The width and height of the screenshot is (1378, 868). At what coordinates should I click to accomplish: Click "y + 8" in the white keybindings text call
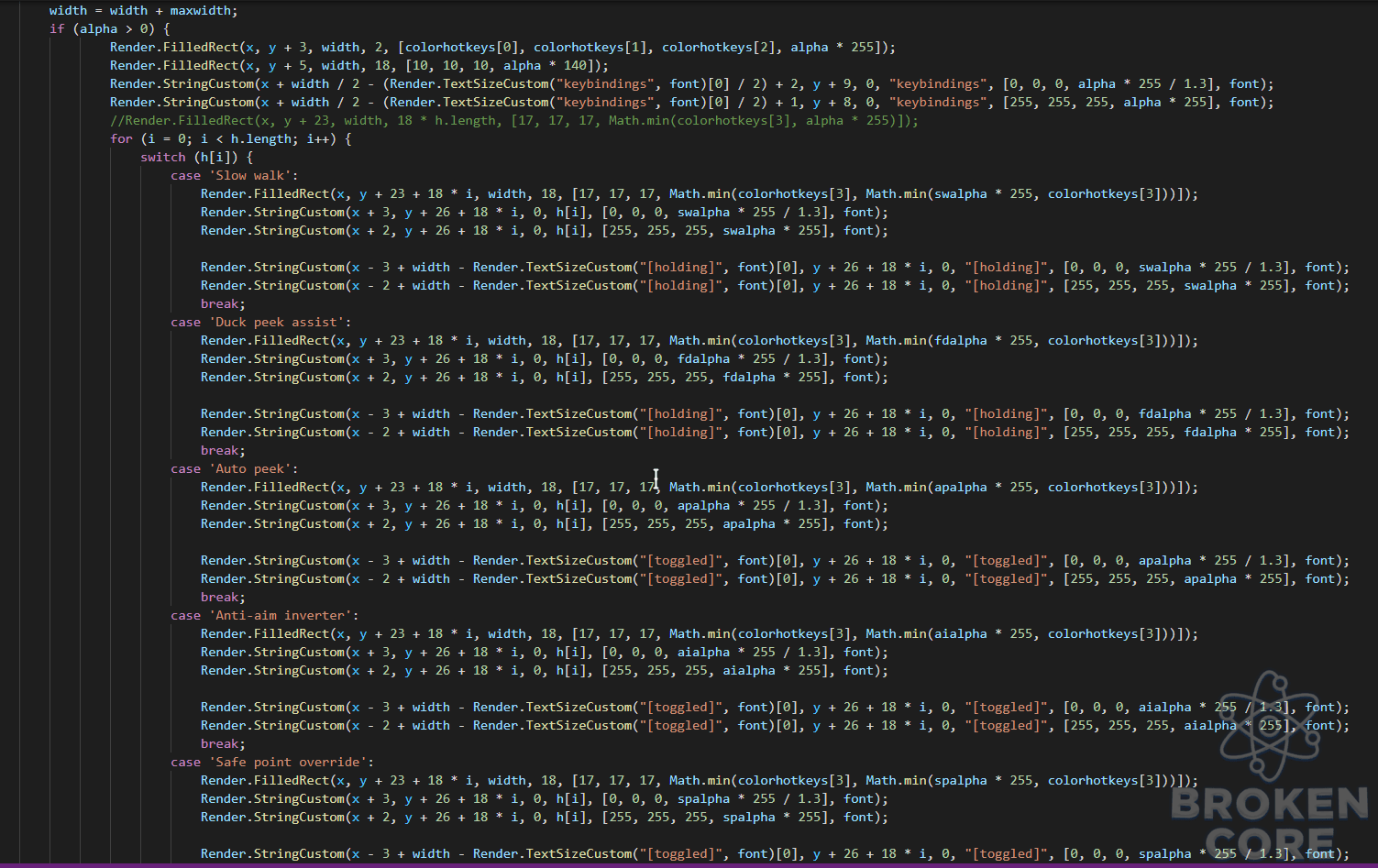(832, 102)
